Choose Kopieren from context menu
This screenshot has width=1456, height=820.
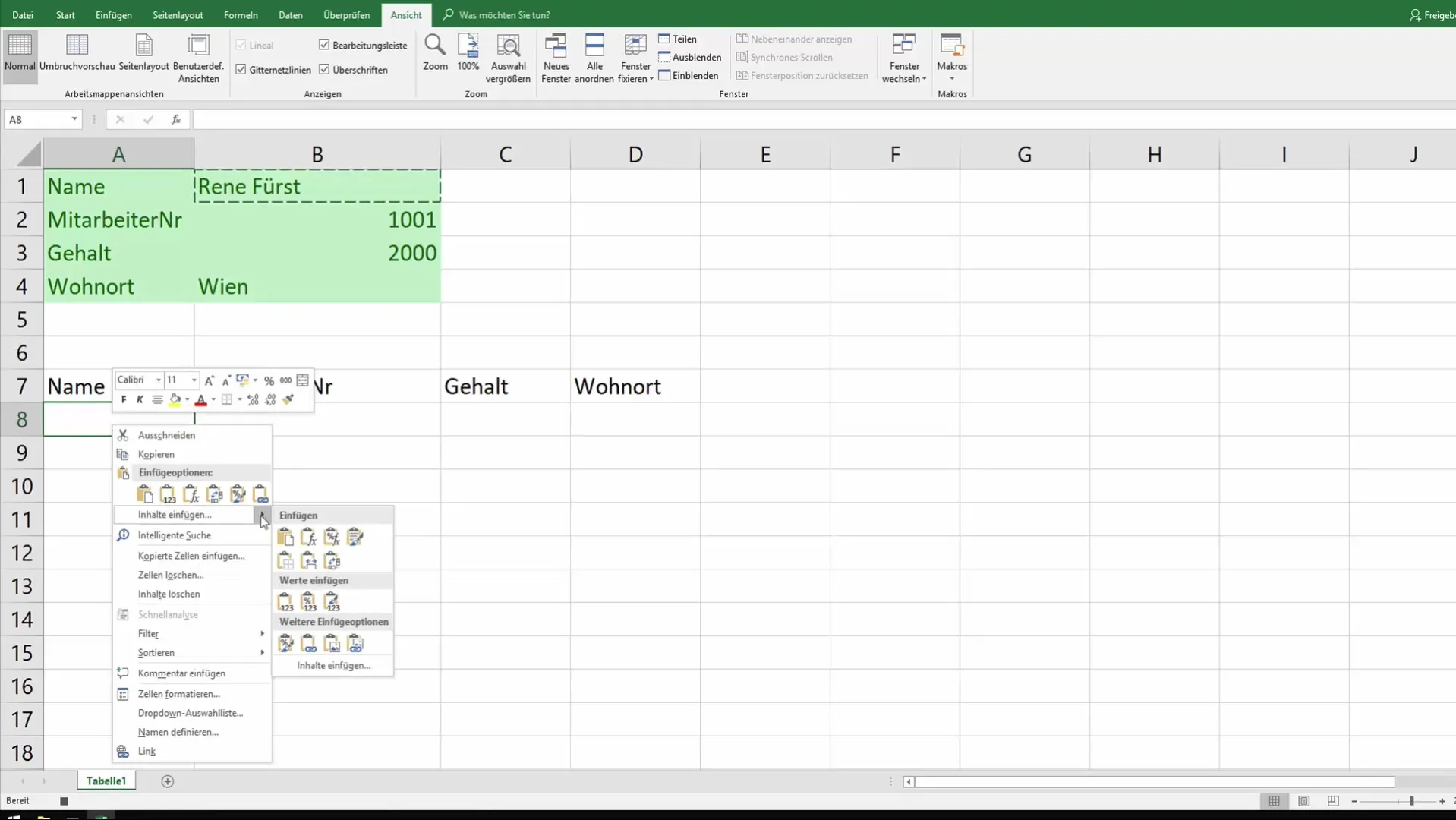192,454
